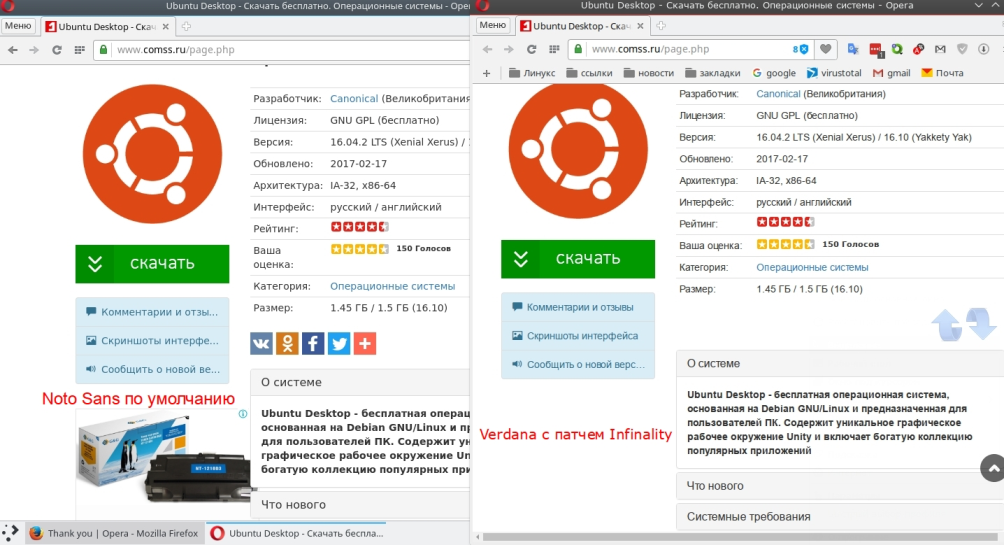This screenshot has width=1004, height=545.
Task: Open Скриншоты интерфейса in right window
Action: point(578,336)
